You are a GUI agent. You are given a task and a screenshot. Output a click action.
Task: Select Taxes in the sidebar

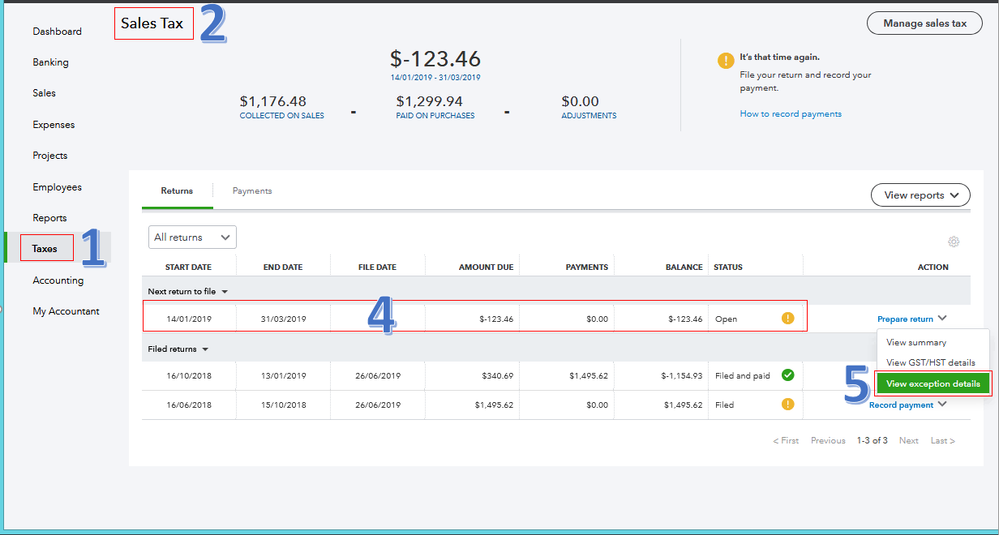tap(45, 249)
